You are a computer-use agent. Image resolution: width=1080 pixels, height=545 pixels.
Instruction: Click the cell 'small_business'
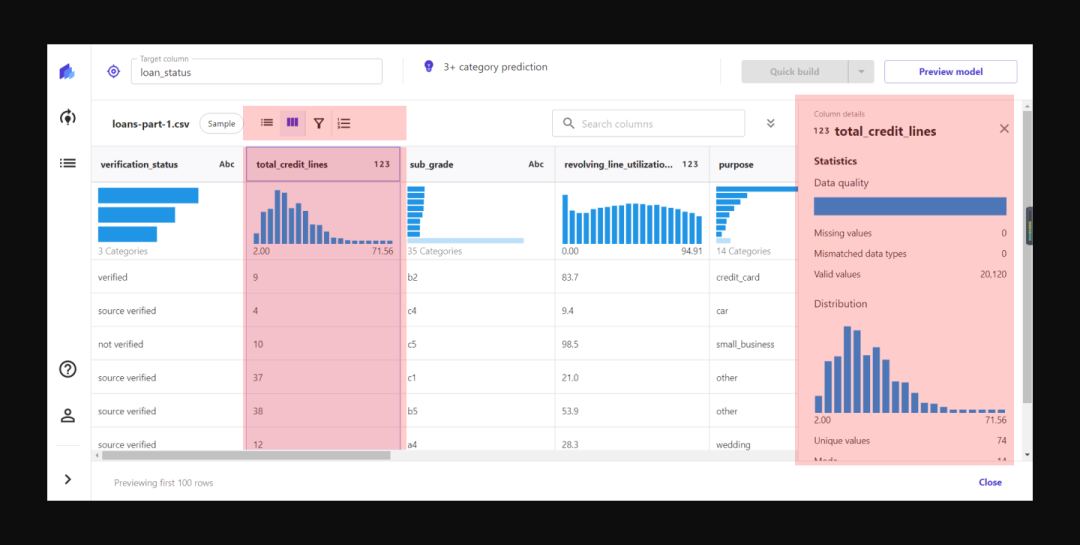click(x=747, y=344)
